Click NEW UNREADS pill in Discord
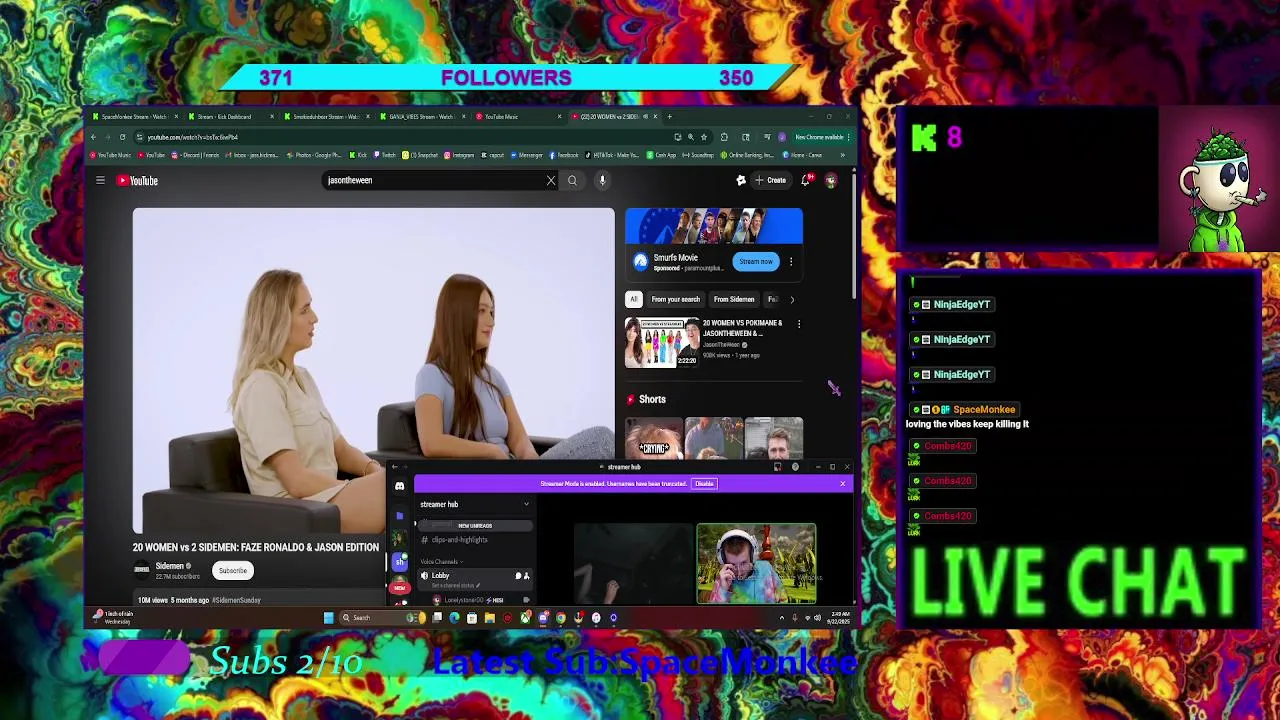This screenshot has height=720, width=1280. (475, 526)
